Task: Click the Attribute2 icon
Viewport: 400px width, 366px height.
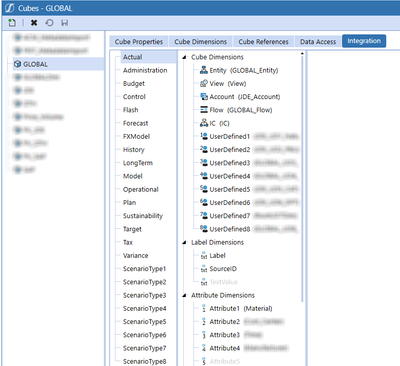Action: point(204,322)
